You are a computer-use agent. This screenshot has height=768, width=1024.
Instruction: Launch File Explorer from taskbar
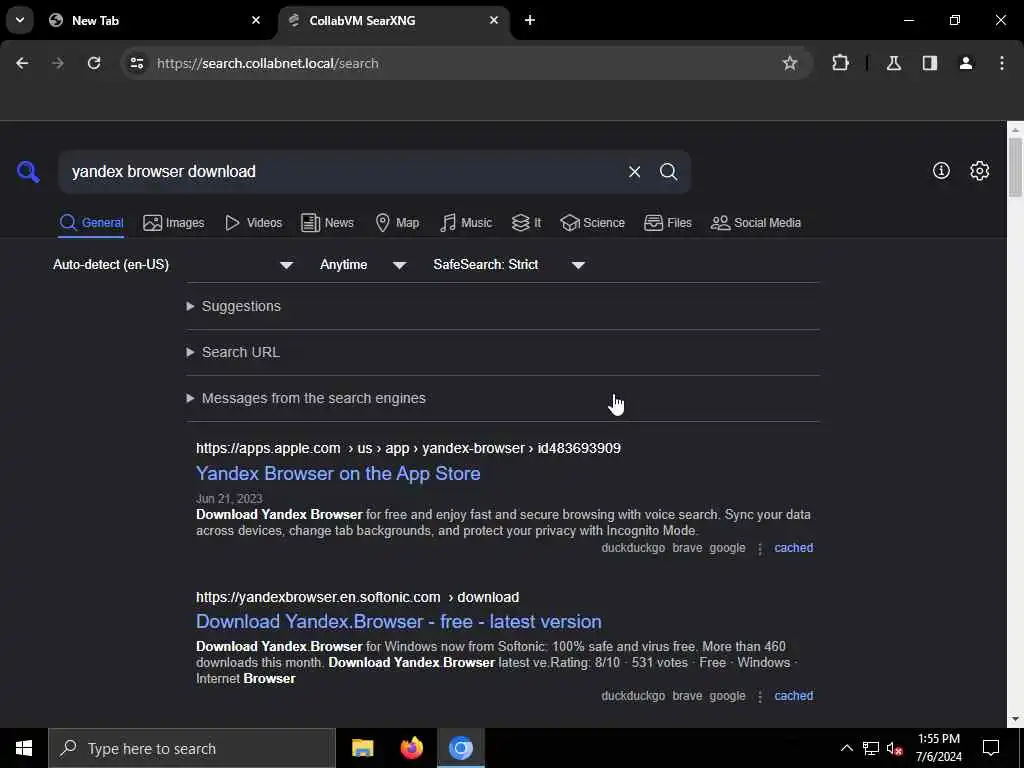click(x=362, y=748)
